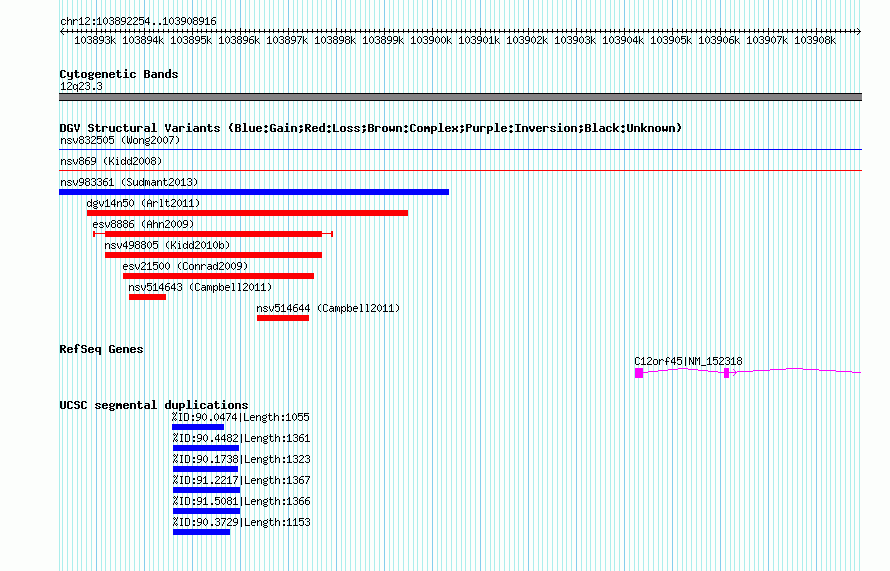Select the blue bar under %ID:90.3729
Screen dimensions: 890x571
tap(201, 532)
